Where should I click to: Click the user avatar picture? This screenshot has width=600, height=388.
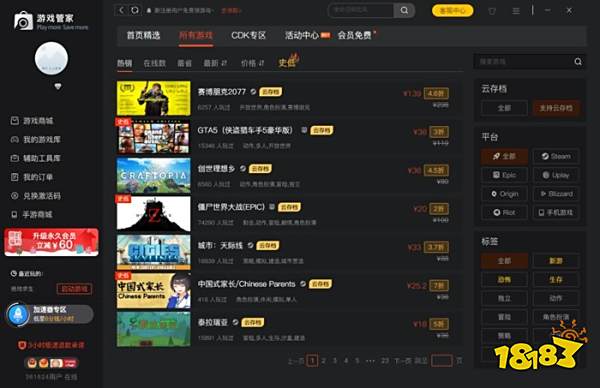[51, 59]
